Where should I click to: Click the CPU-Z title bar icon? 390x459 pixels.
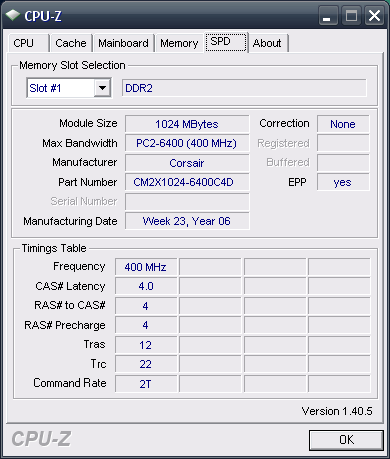(13, 15)
